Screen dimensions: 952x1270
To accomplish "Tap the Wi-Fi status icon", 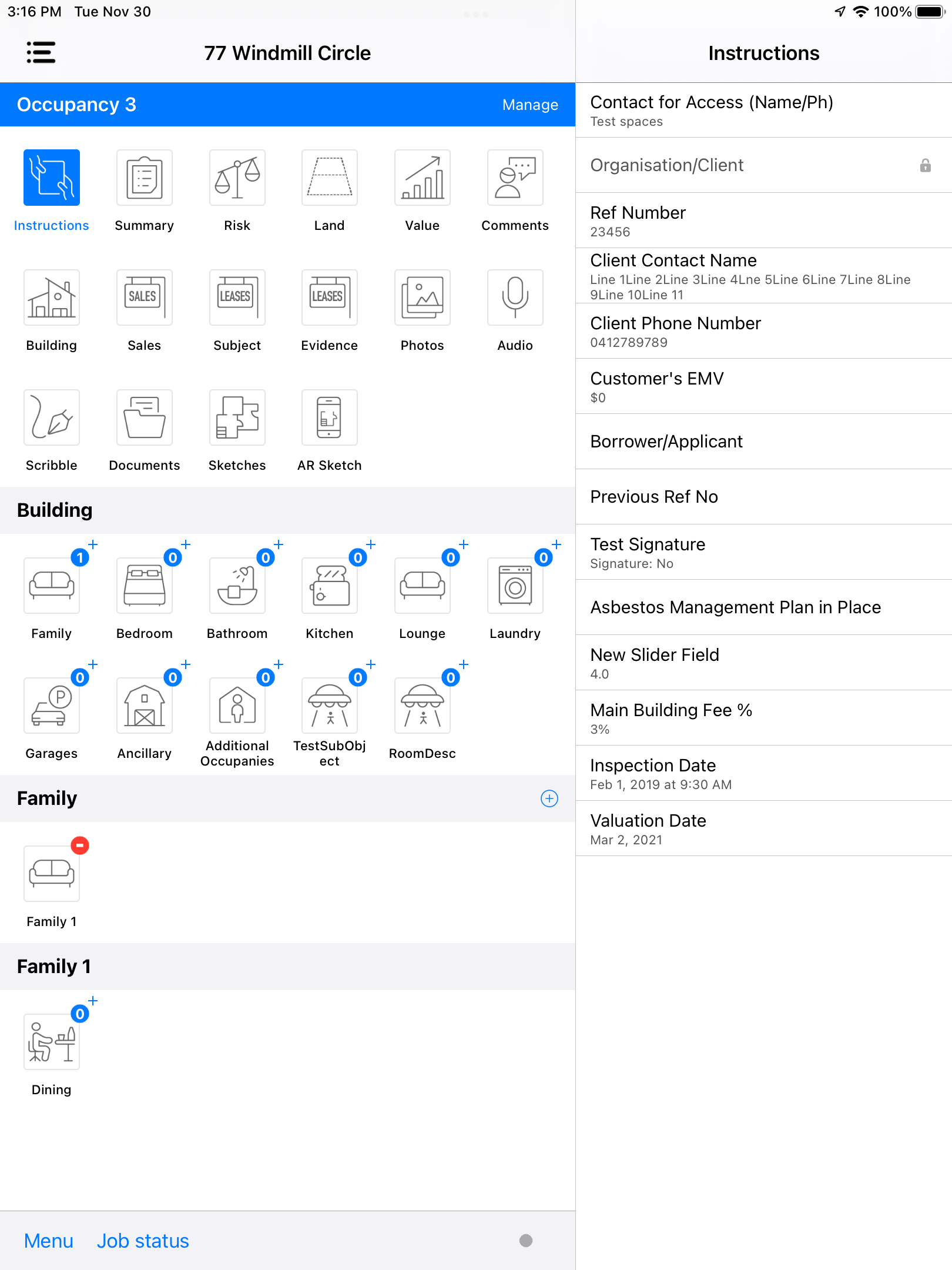I will (861, 12).
